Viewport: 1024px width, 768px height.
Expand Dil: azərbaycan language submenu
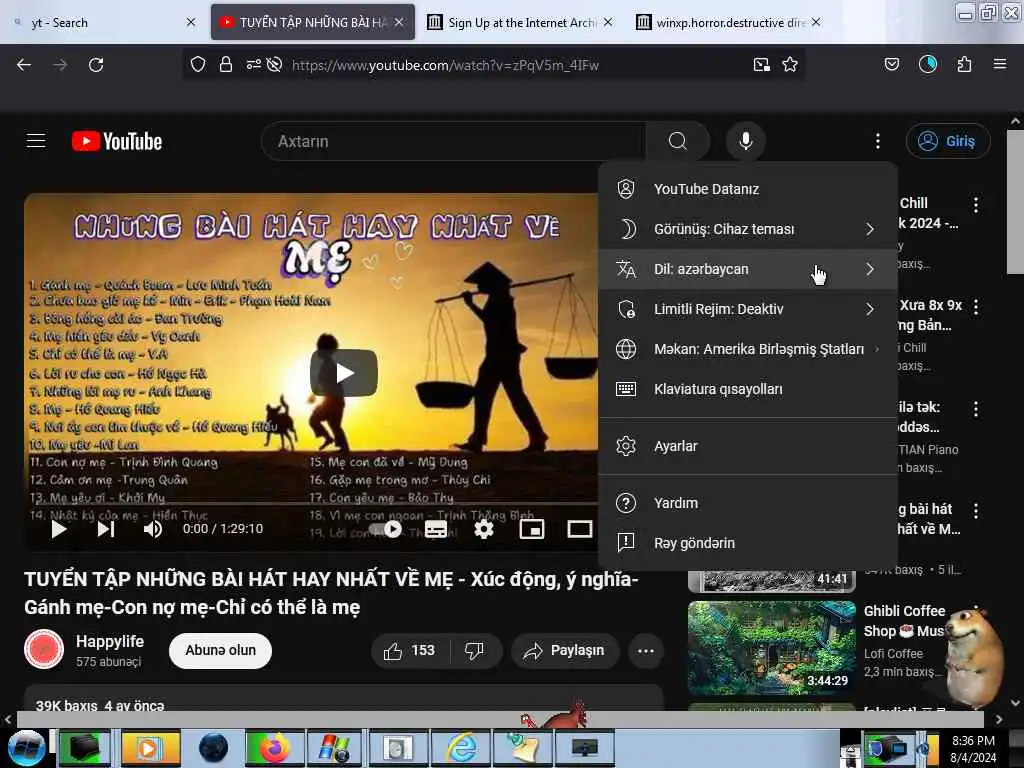(x=748, y=269)
